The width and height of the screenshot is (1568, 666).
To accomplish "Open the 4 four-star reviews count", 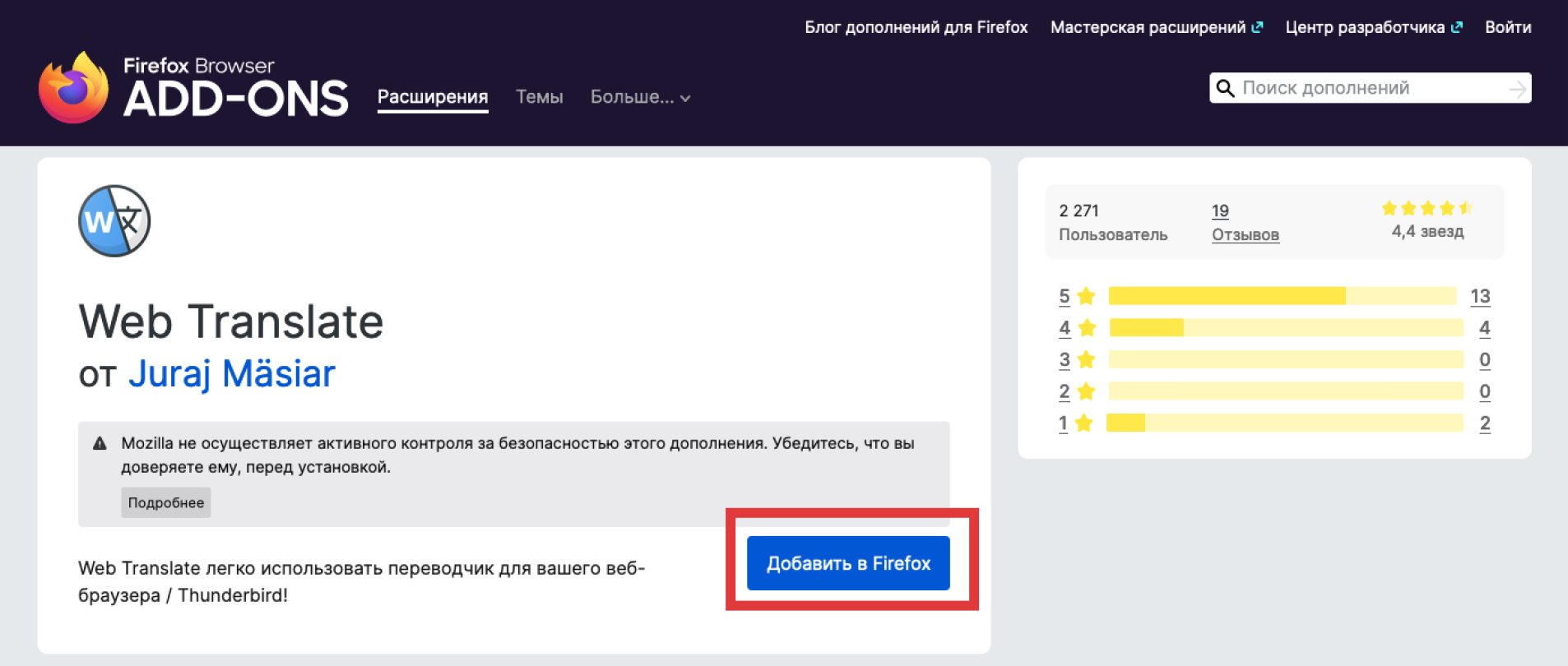I will (1485, 328).
